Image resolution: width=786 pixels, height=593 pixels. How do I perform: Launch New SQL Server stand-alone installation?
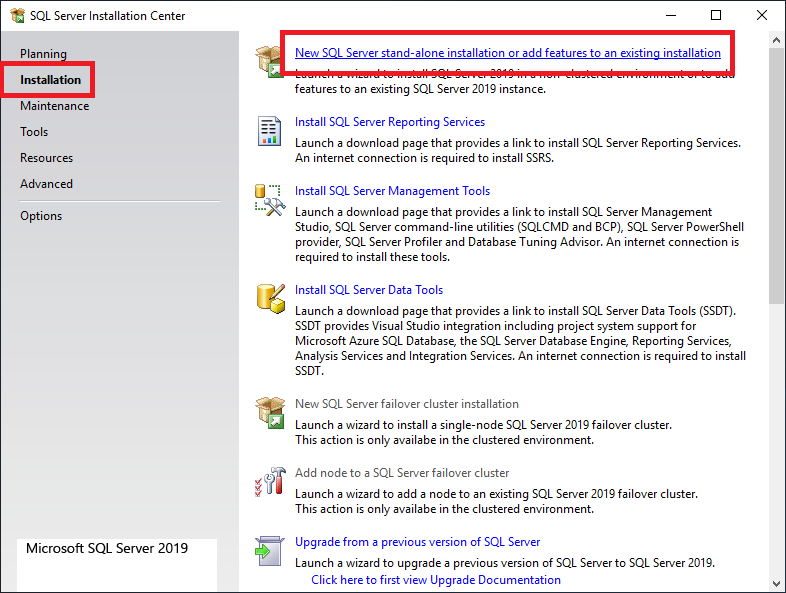click(507, 53)
